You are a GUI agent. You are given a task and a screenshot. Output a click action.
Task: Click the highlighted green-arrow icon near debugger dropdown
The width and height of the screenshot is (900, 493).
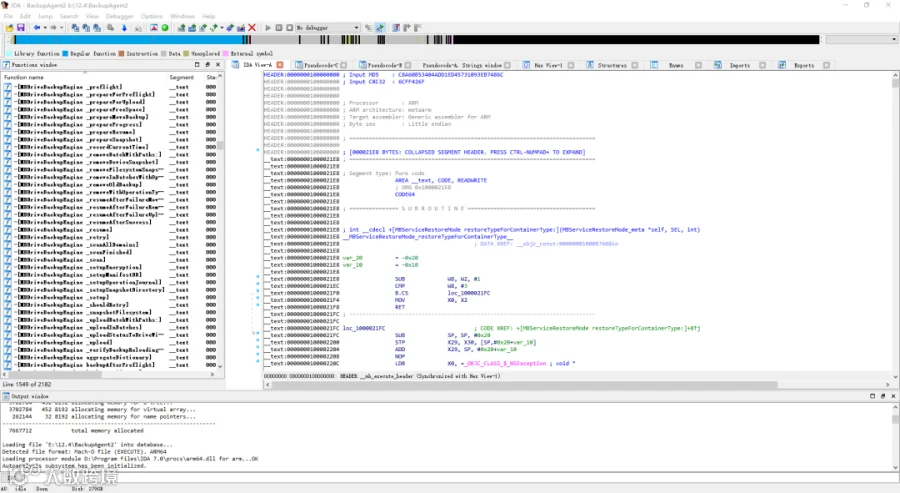tap(380, 28)
